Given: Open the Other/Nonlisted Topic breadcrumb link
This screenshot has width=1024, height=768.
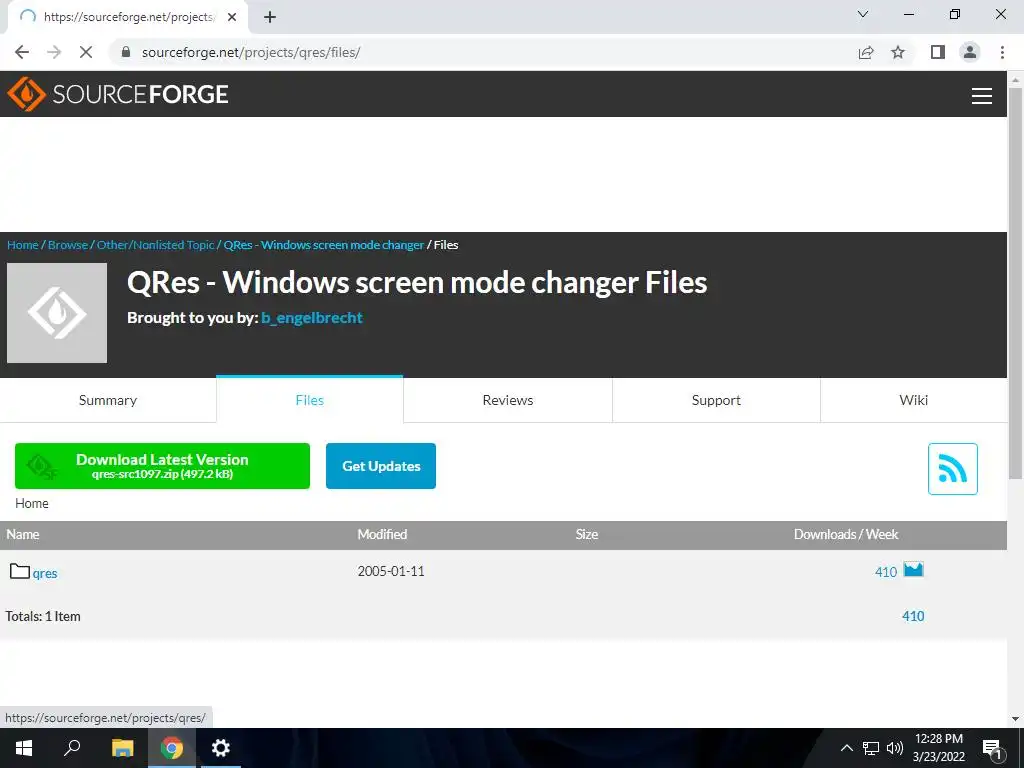Looking at the screenshot, I should pos(155,245).
